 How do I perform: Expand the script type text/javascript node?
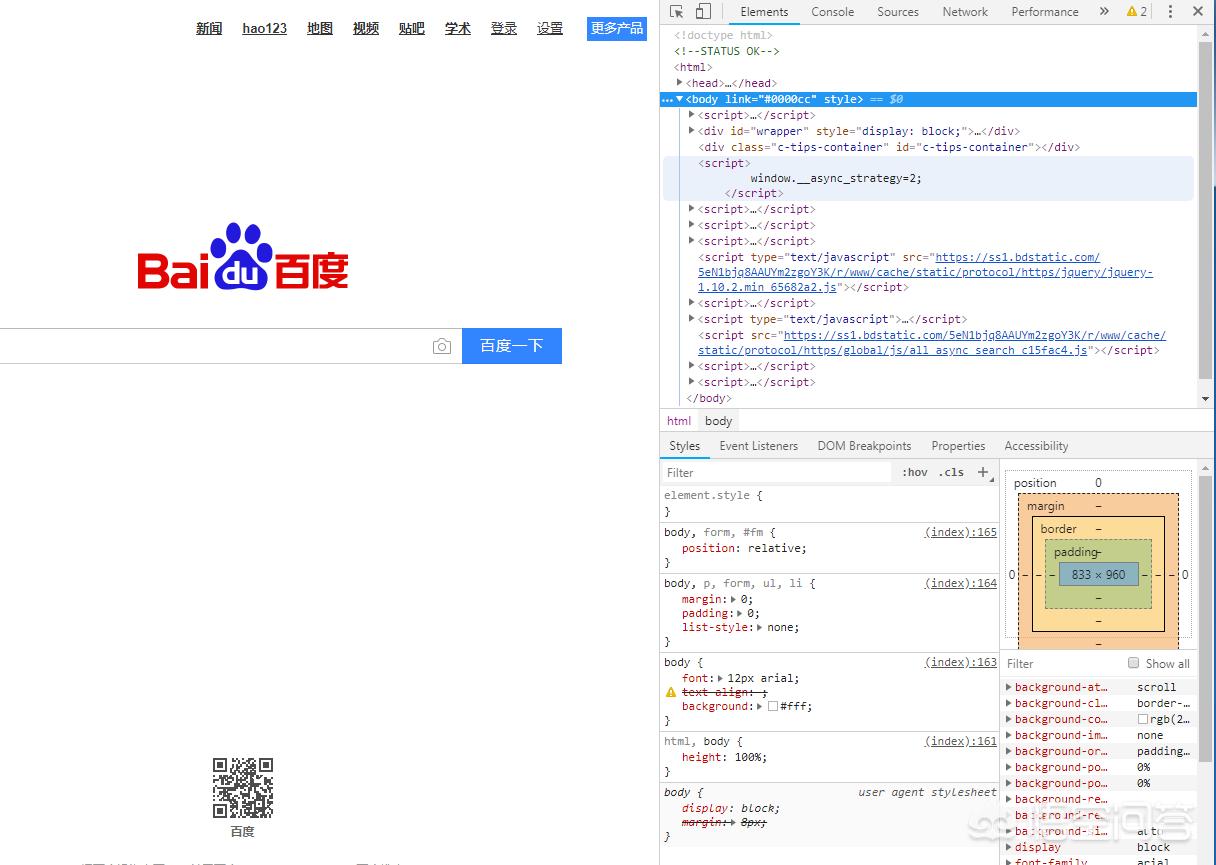click(x=692, y=319)
